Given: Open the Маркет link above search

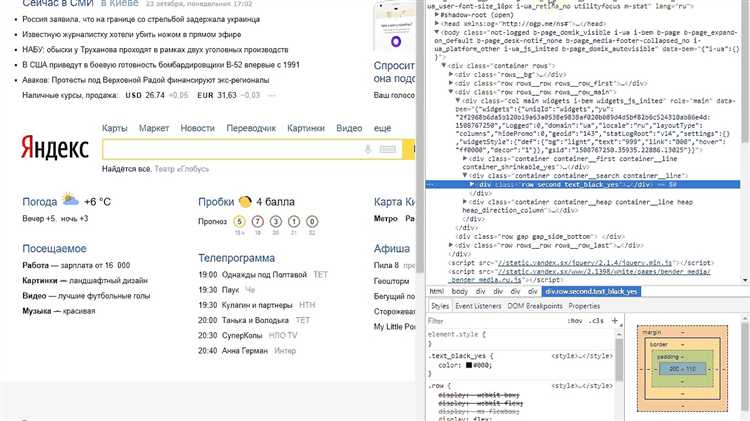Looking at the screenshot, I should (x=154, y=128).
